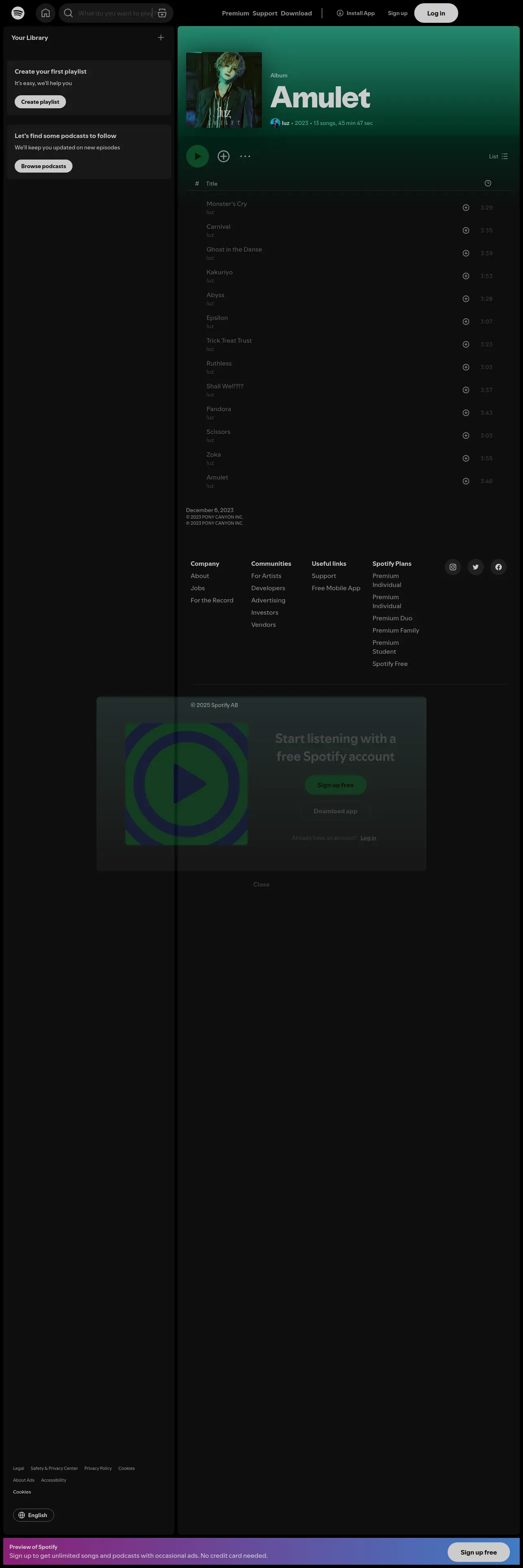Open the Investors footer link
Viewport: 523px width, 1568px height.
point(265,612)
